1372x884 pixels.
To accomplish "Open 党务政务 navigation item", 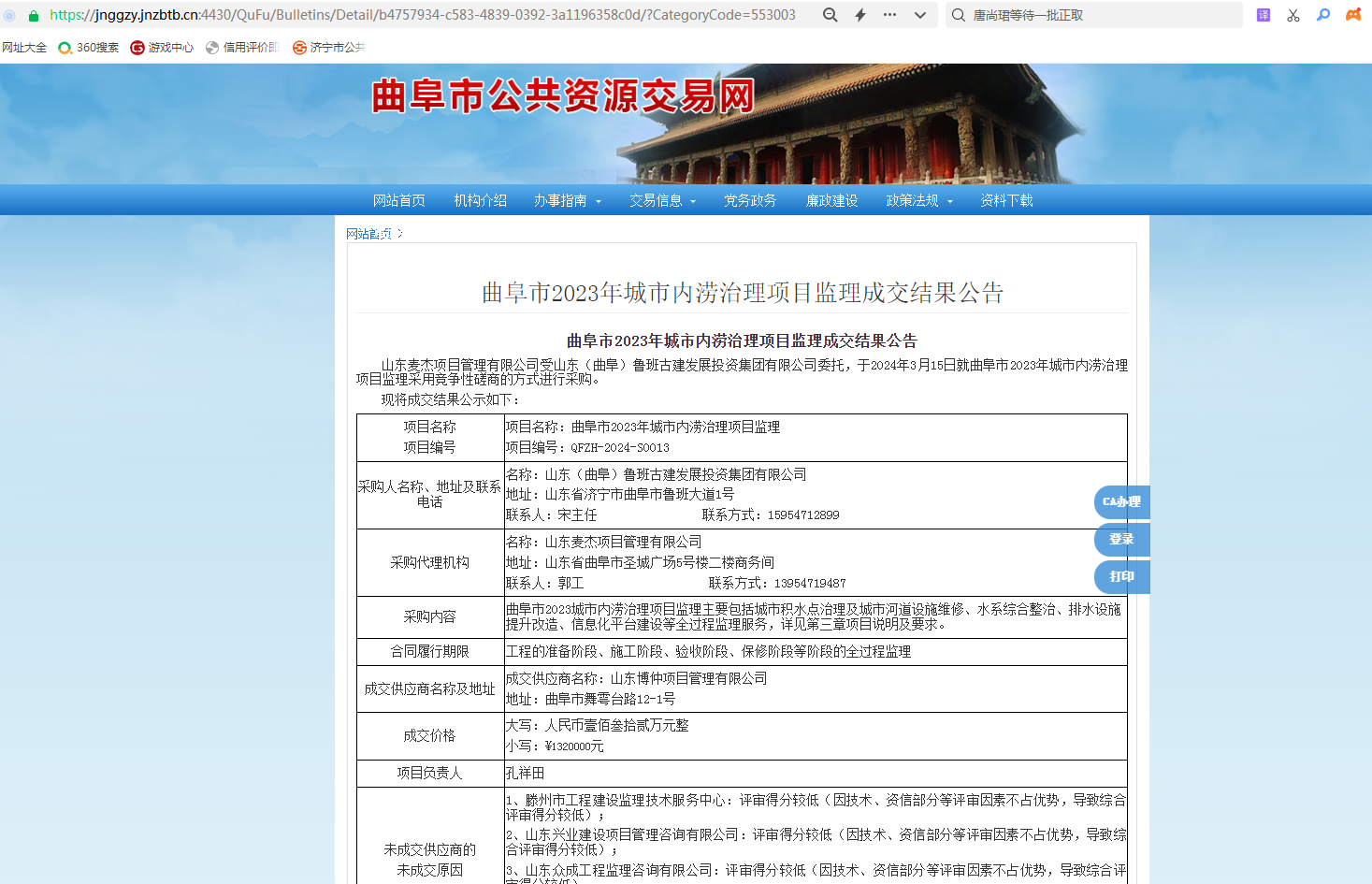I will (x=750, y=200).
